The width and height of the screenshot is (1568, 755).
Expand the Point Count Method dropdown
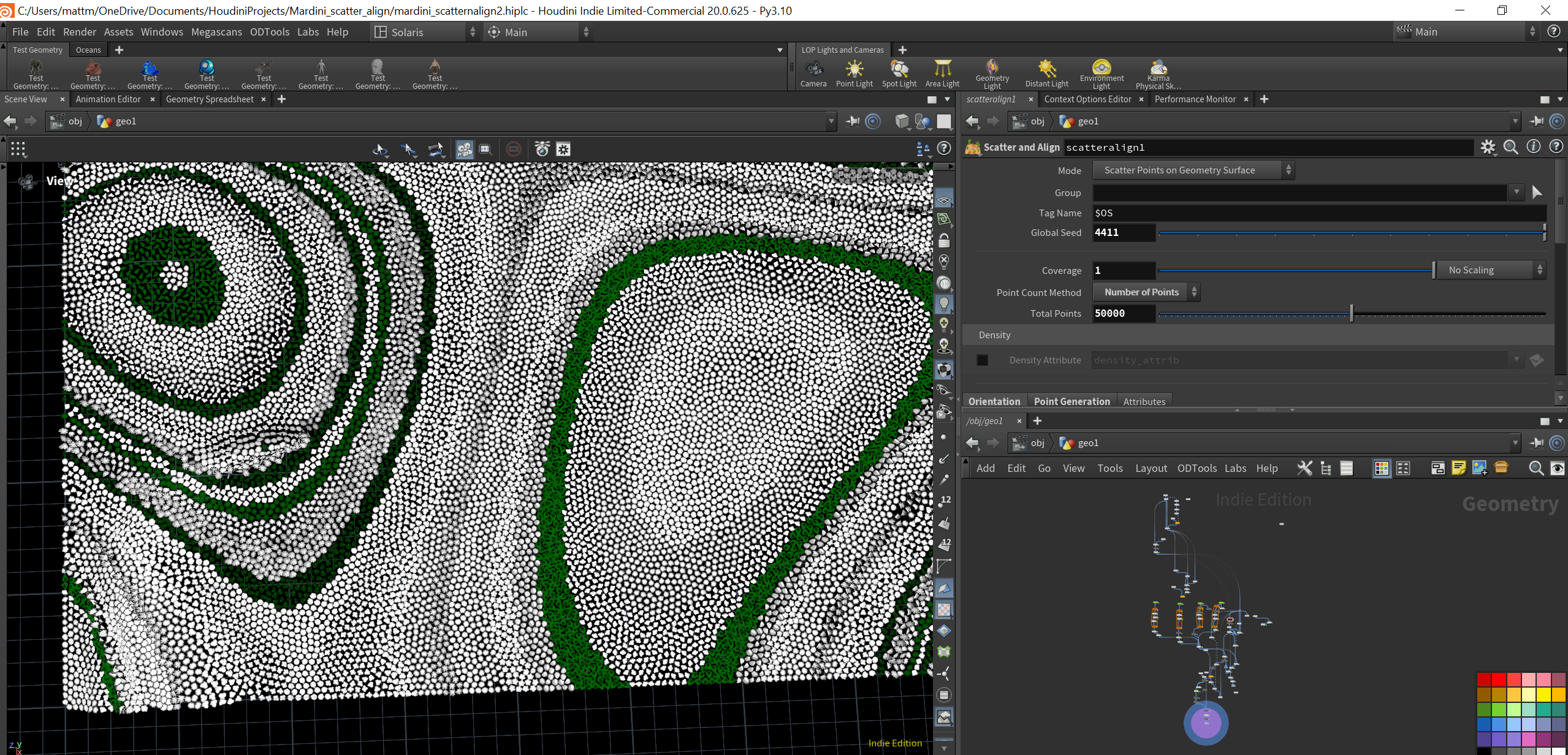tap(1146, 292)
